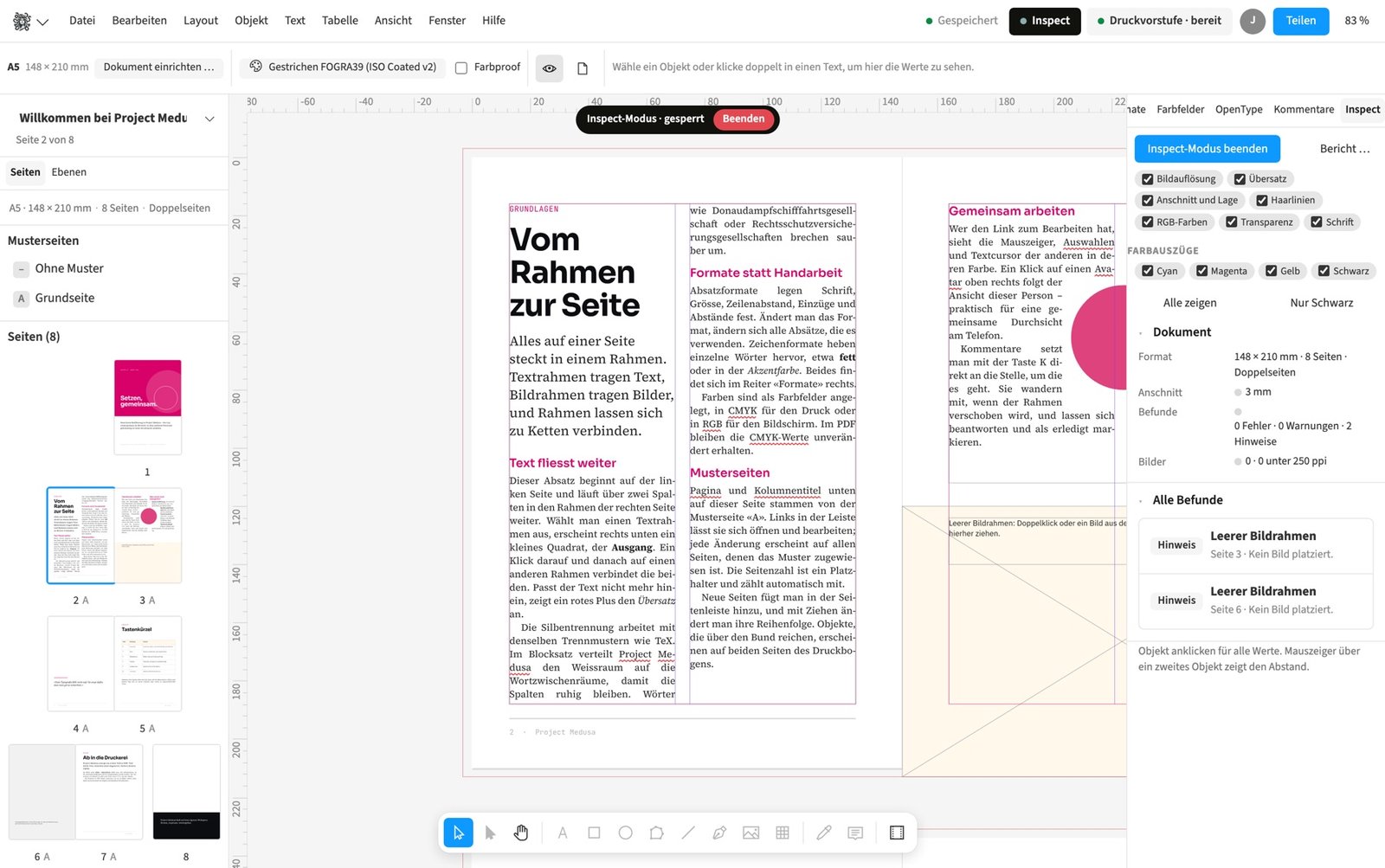Click the eye preview icon in toolbar

[x=550, y=68]
